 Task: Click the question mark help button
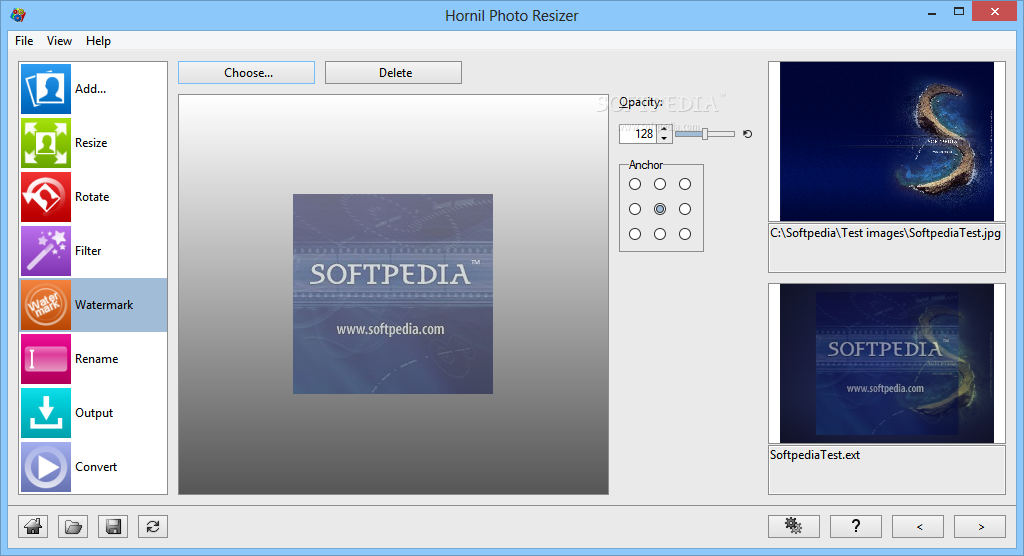coord(856,526)
